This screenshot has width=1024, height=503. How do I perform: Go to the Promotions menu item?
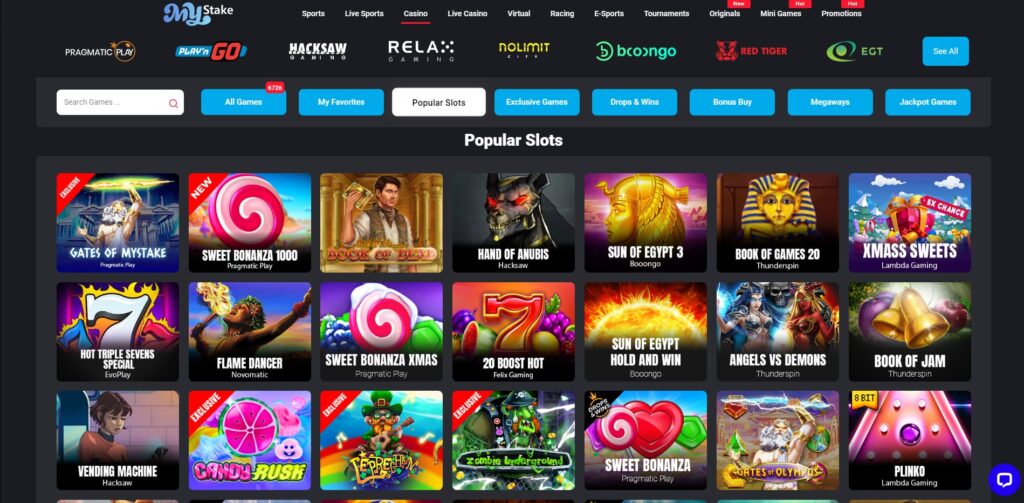pyautogui.click(x=841, y=14)
